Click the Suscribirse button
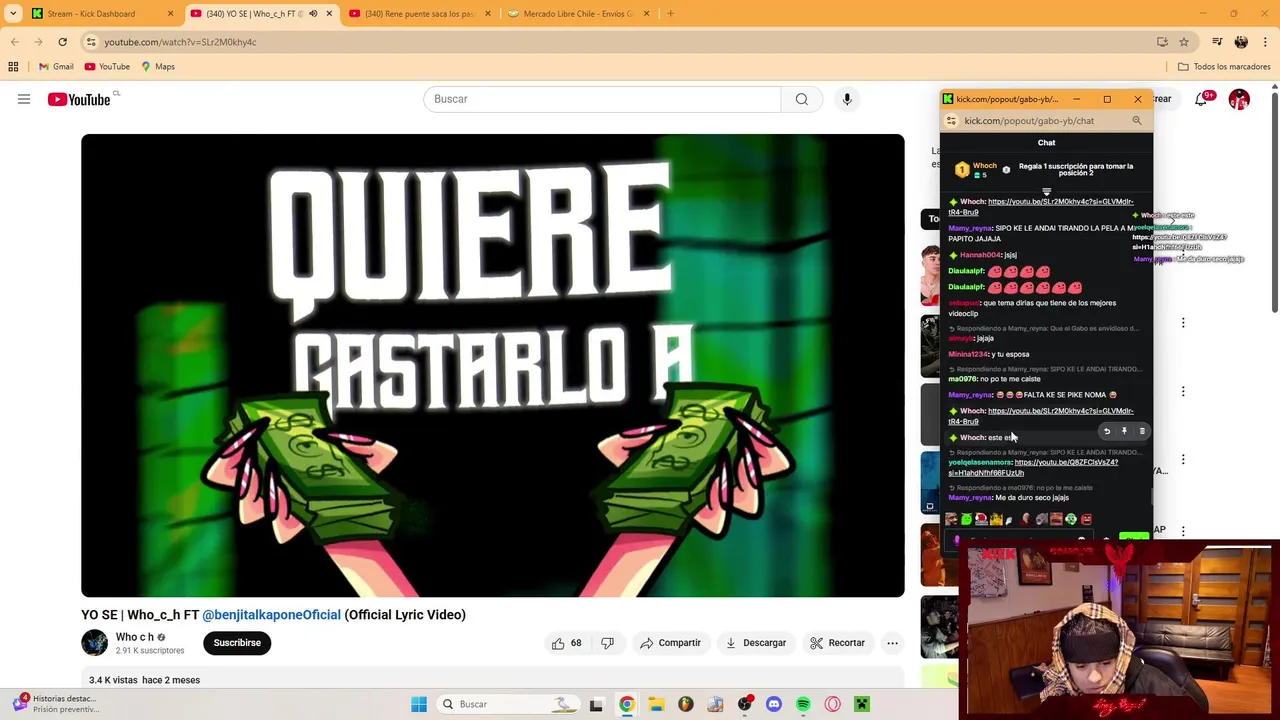 coord(237,643)
